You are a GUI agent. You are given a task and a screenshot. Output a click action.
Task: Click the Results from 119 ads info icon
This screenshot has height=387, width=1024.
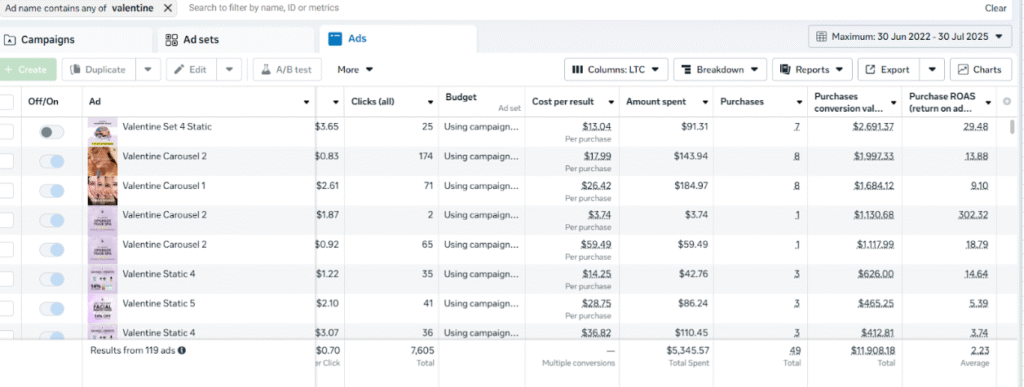coord(182,350)
